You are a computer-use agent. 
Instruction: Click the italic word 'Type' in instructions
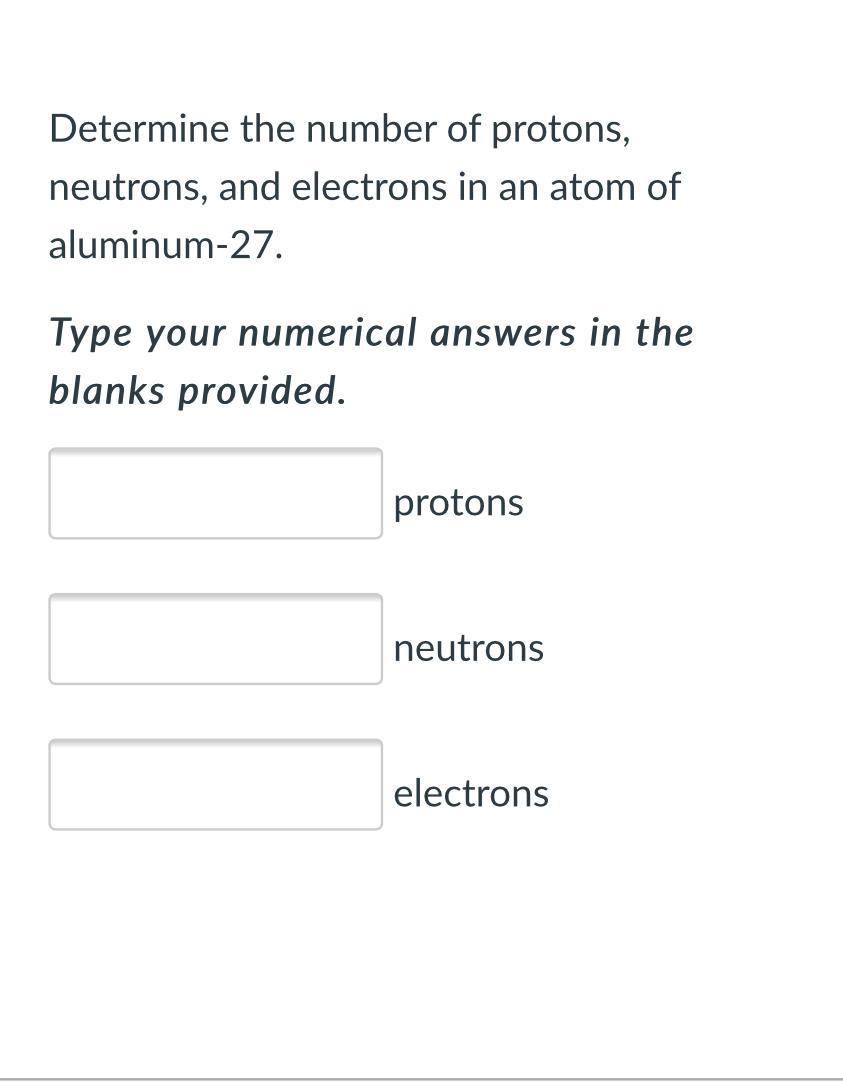90,334
